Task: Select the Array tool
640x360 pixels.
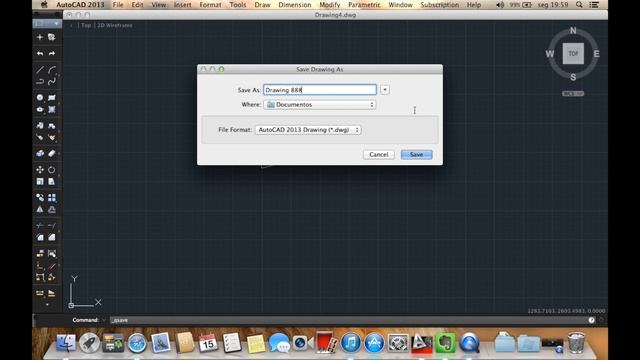Action: pos(52,198)
